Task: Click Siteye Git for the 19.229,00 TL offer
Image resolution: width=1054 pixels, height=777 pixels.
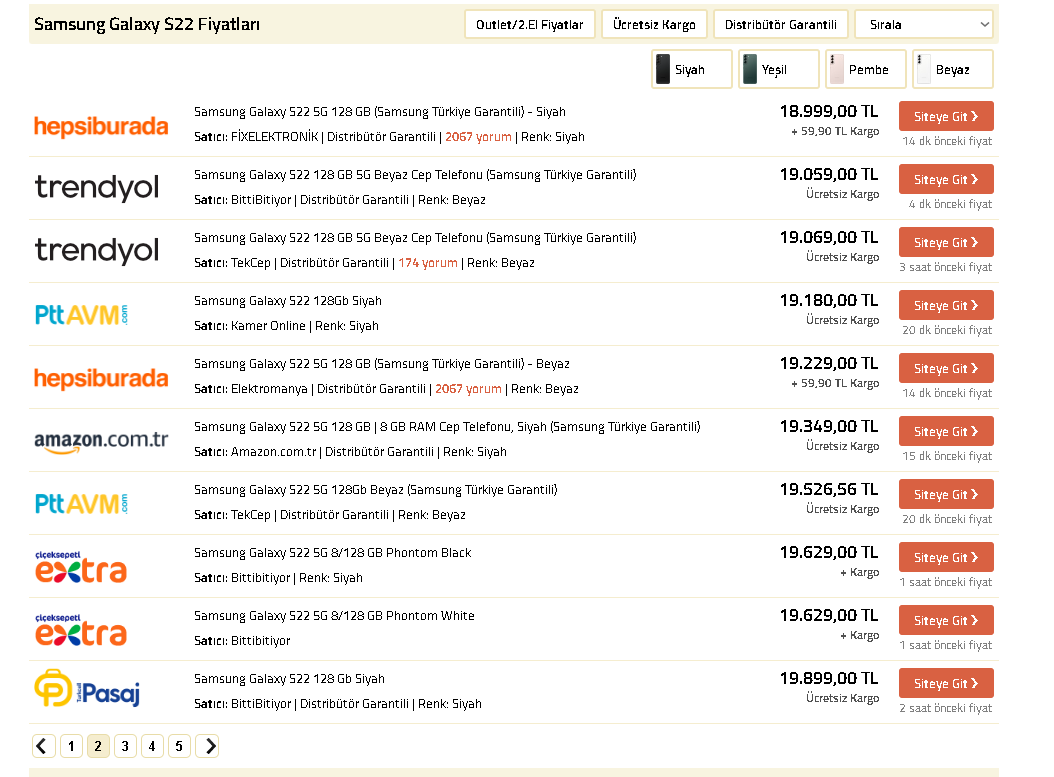Action: [x=946, y=368]
